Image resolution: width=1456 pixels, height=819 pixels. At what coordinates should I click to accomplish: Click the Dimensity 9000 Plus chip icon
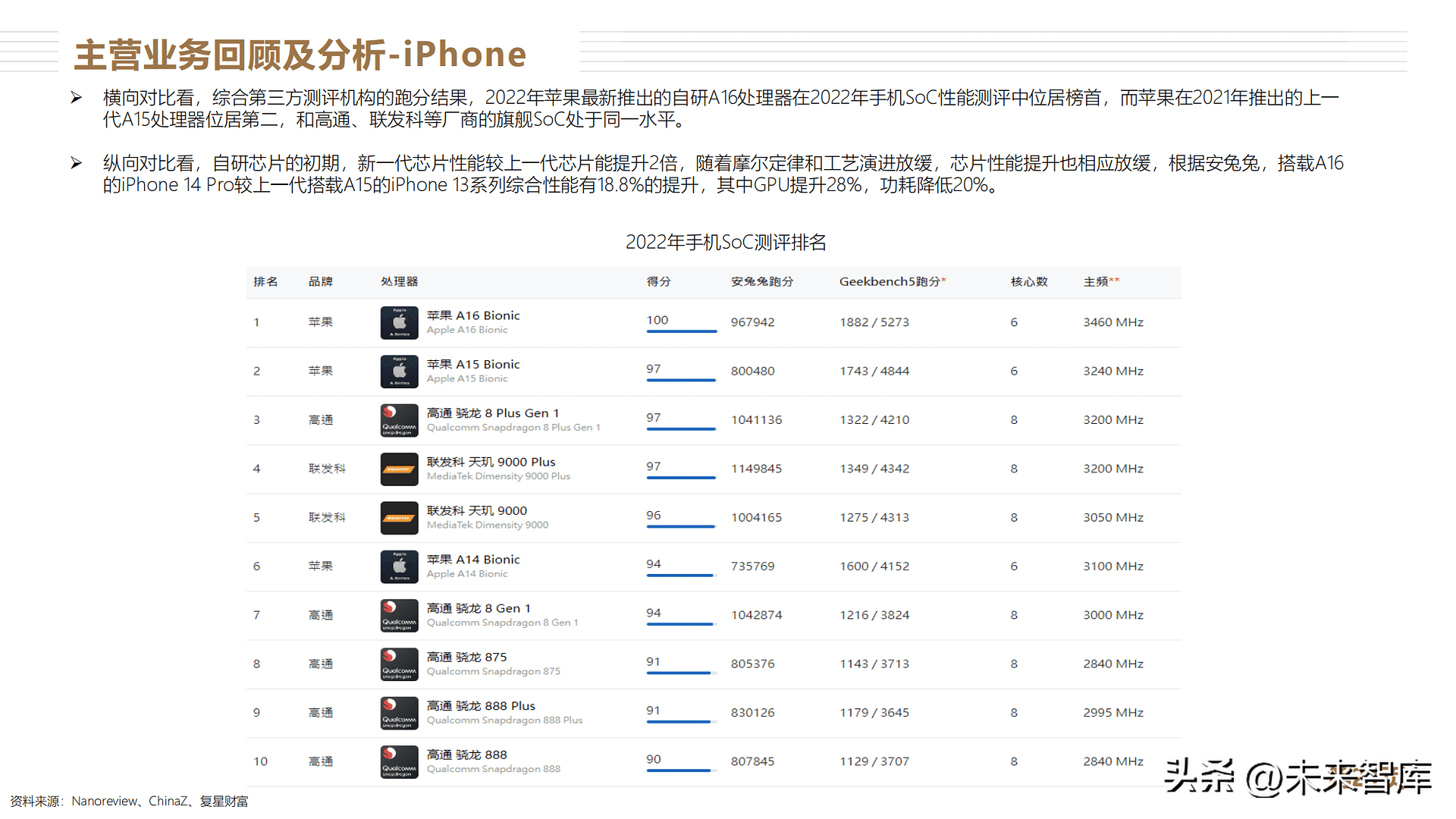[399, 469]
